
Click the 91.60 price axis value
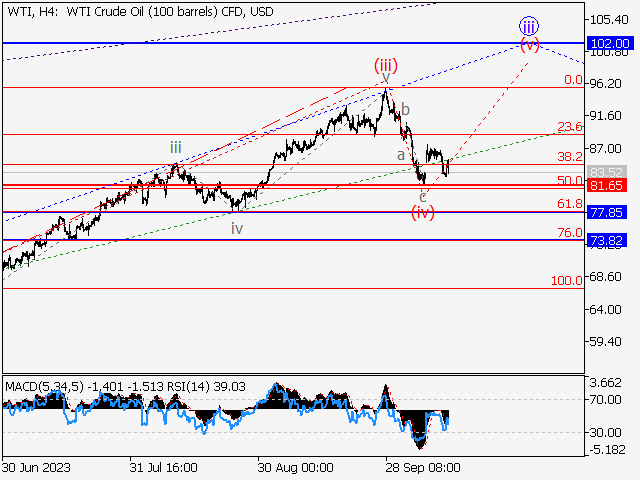[606, 116]
